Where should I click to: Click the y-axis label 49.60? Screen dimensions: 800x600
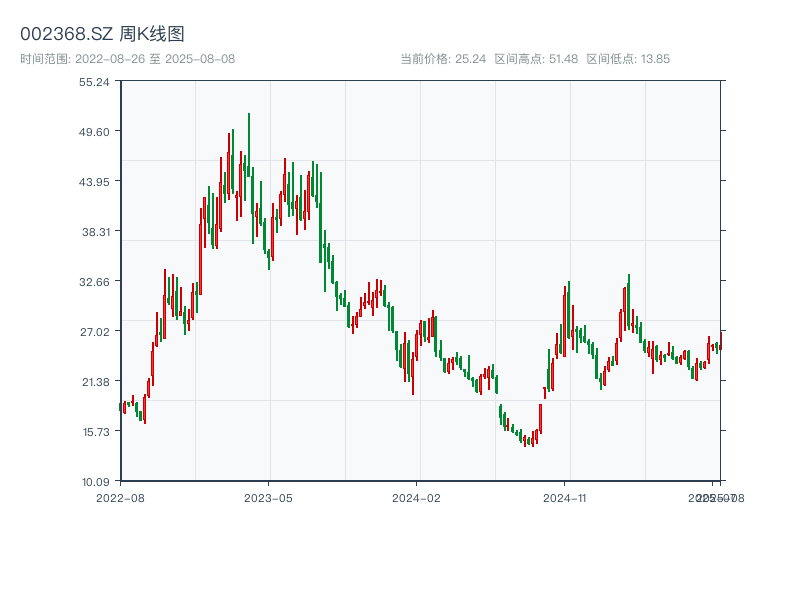pyautogui.click(x=94, y=132)
